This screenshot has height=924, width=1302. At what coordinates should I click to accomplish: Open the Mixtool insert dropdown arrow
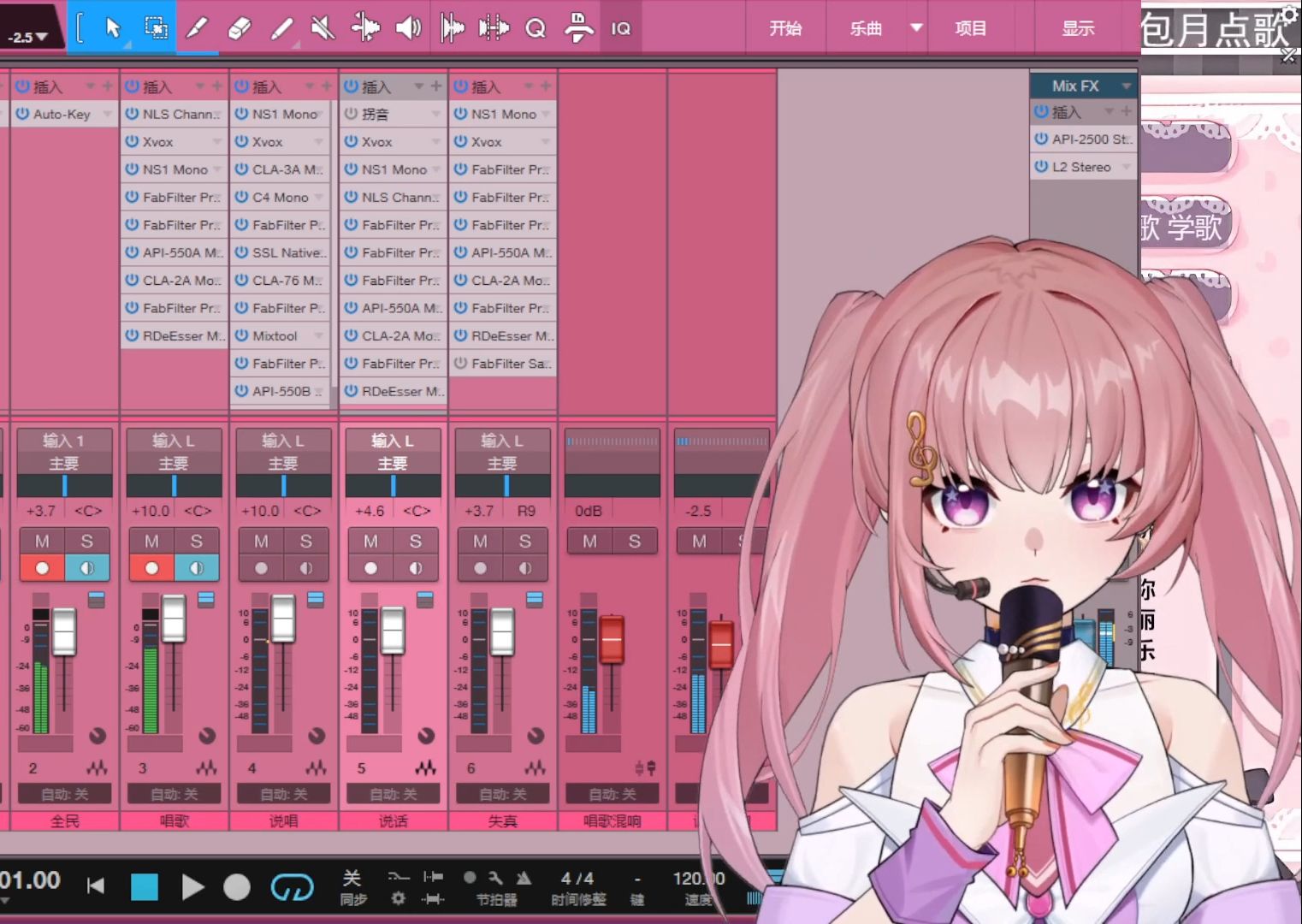(319, 336)
